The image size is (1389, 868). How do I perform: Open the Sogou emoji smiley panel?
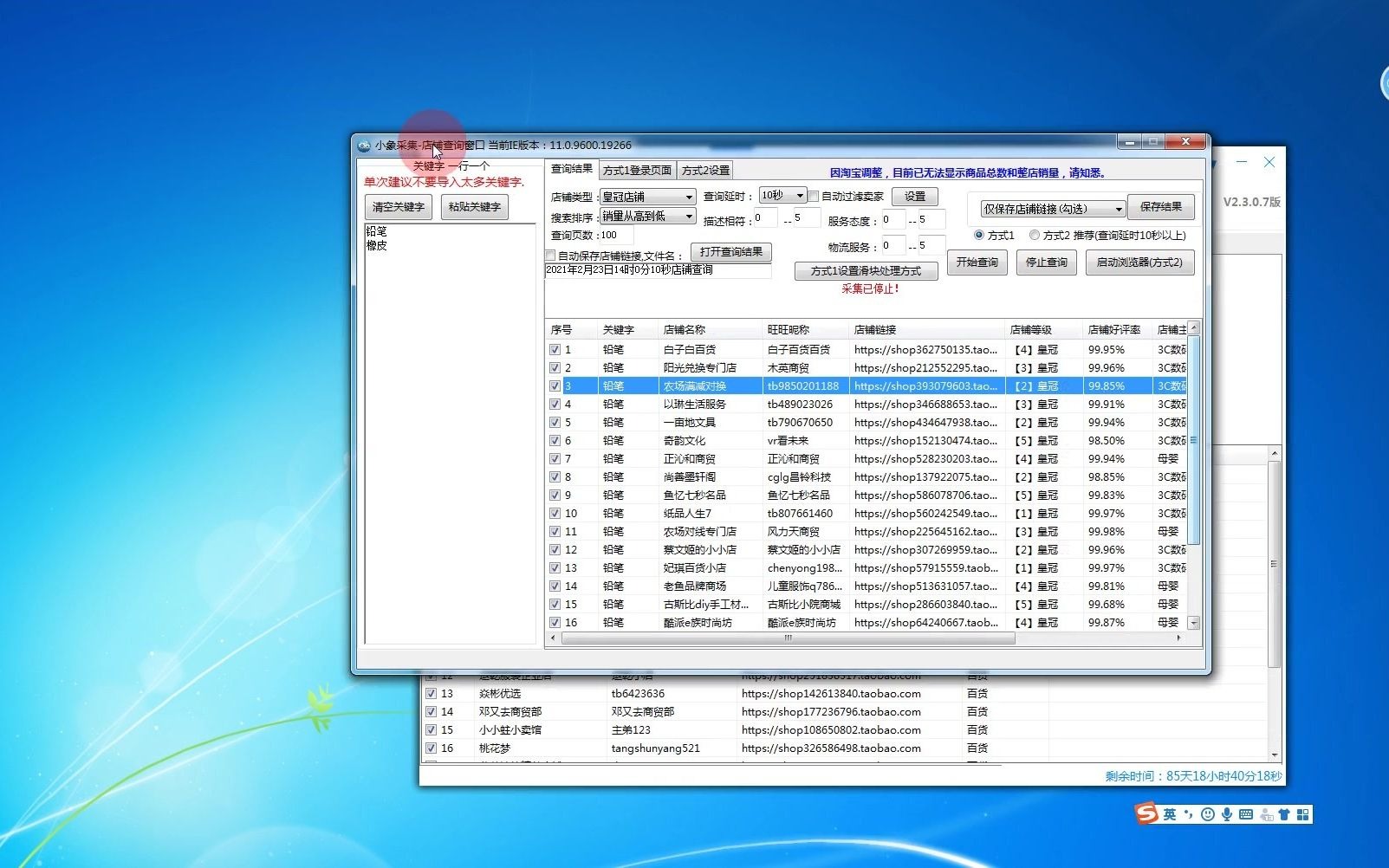(x=1208, y=814)
